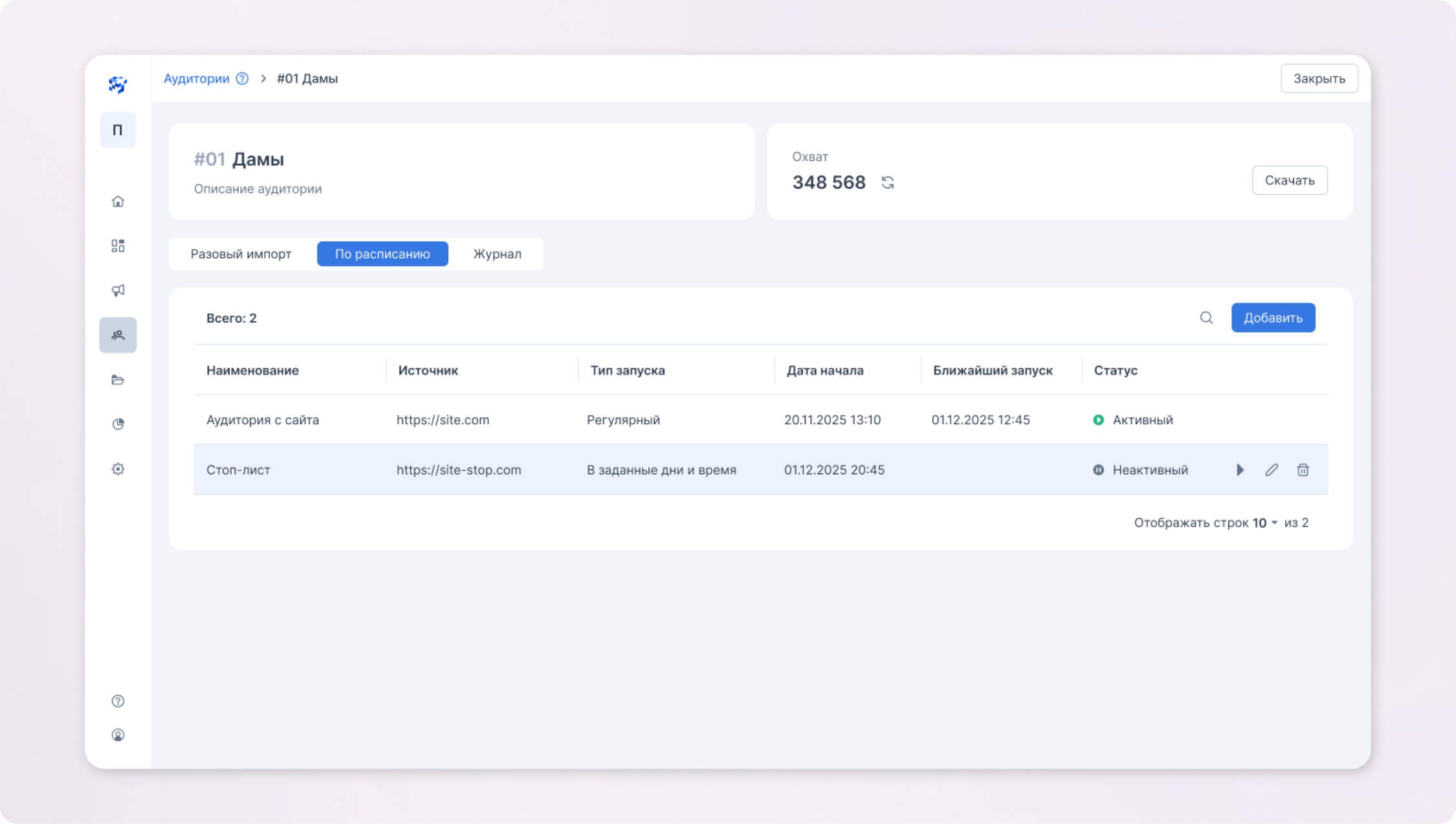This screenshot has height=824, width=1456.
Task: Click Наименование column header
Action: (252, 371)
